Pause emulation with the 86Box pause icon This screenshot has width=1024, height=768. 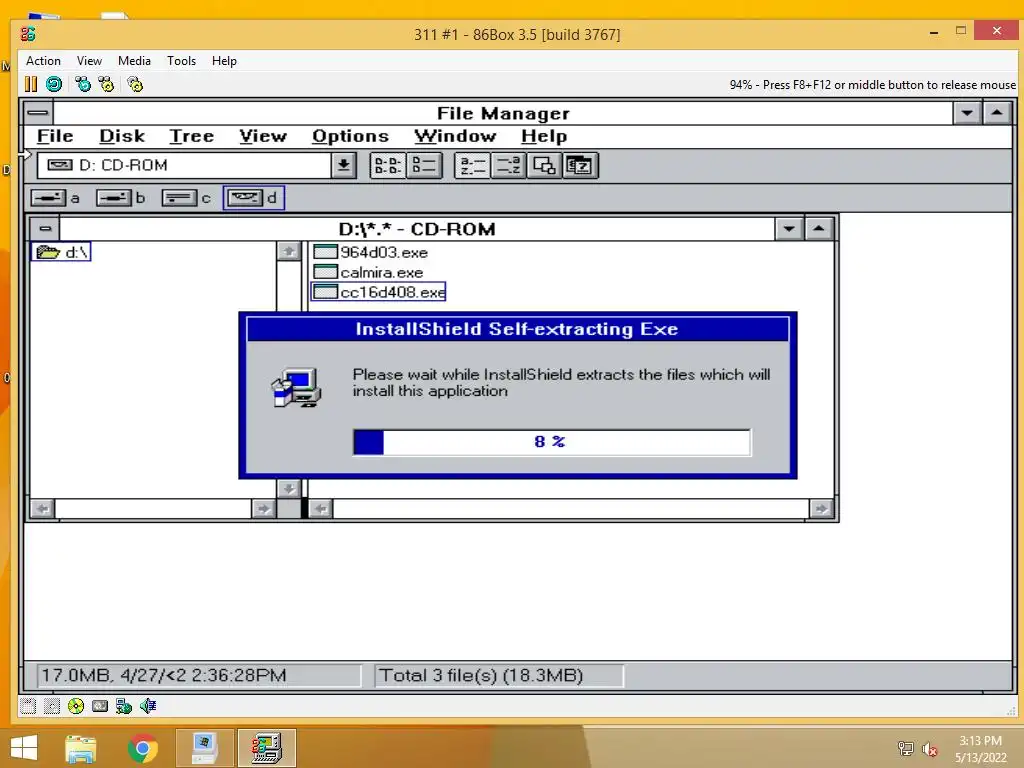[x=31, y=84]
